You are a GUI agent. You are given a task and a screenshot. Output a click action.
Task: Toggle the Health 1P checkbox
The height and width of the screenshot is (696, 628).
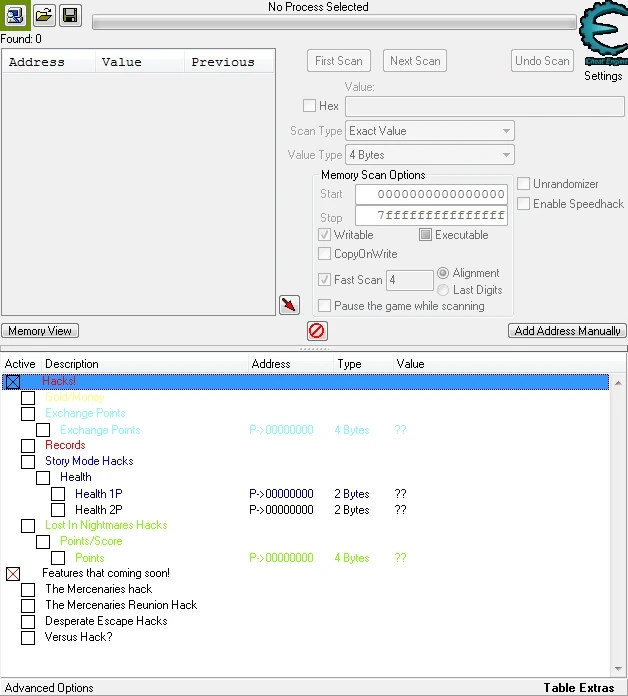[x=58, y=494]
